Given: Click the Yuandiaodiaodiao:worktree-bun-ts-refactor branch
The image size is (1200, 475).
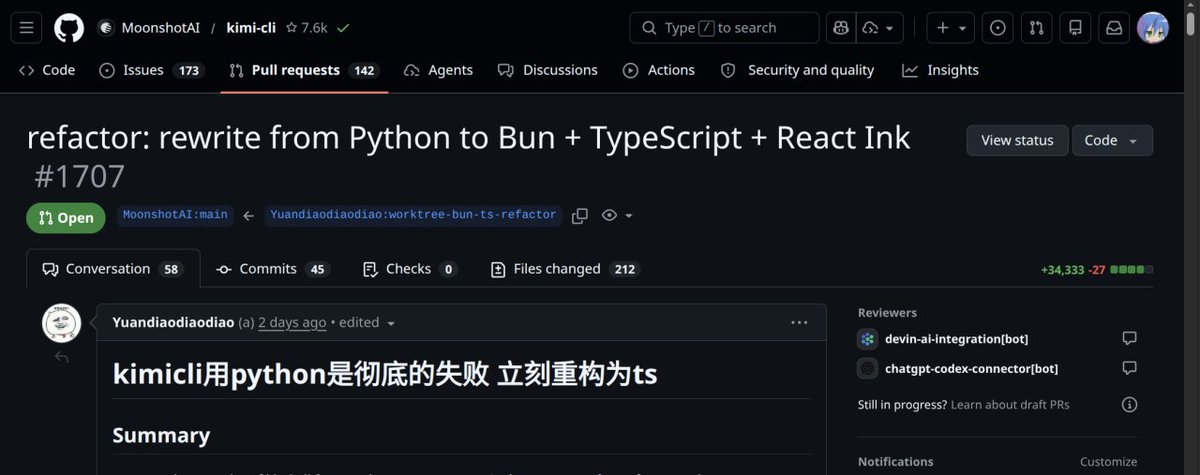Looking at the screenshot, I should (413, 215).
